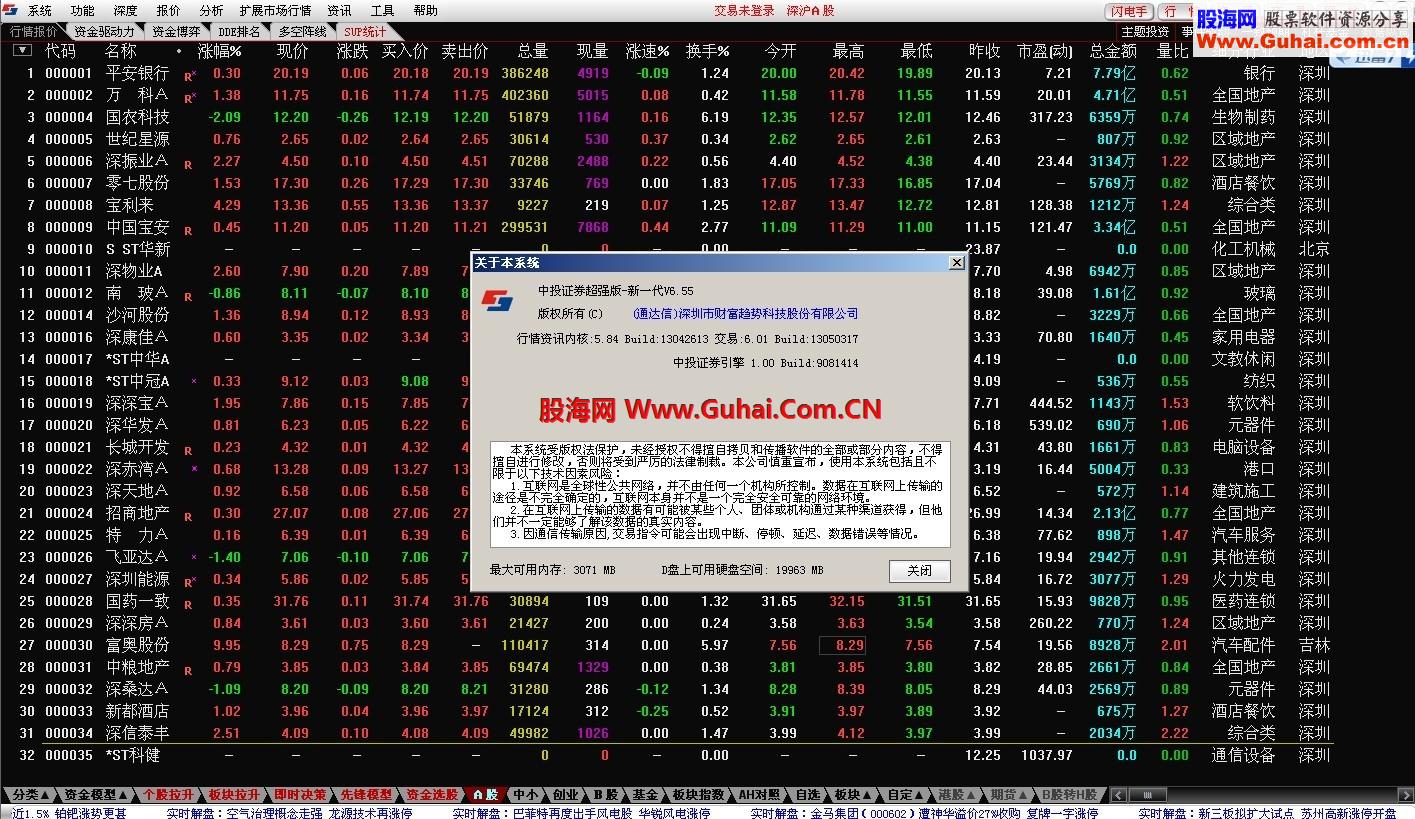Sort by the 现价 column header
This screenshot has height=819, width=1415.
pos(293,50)
